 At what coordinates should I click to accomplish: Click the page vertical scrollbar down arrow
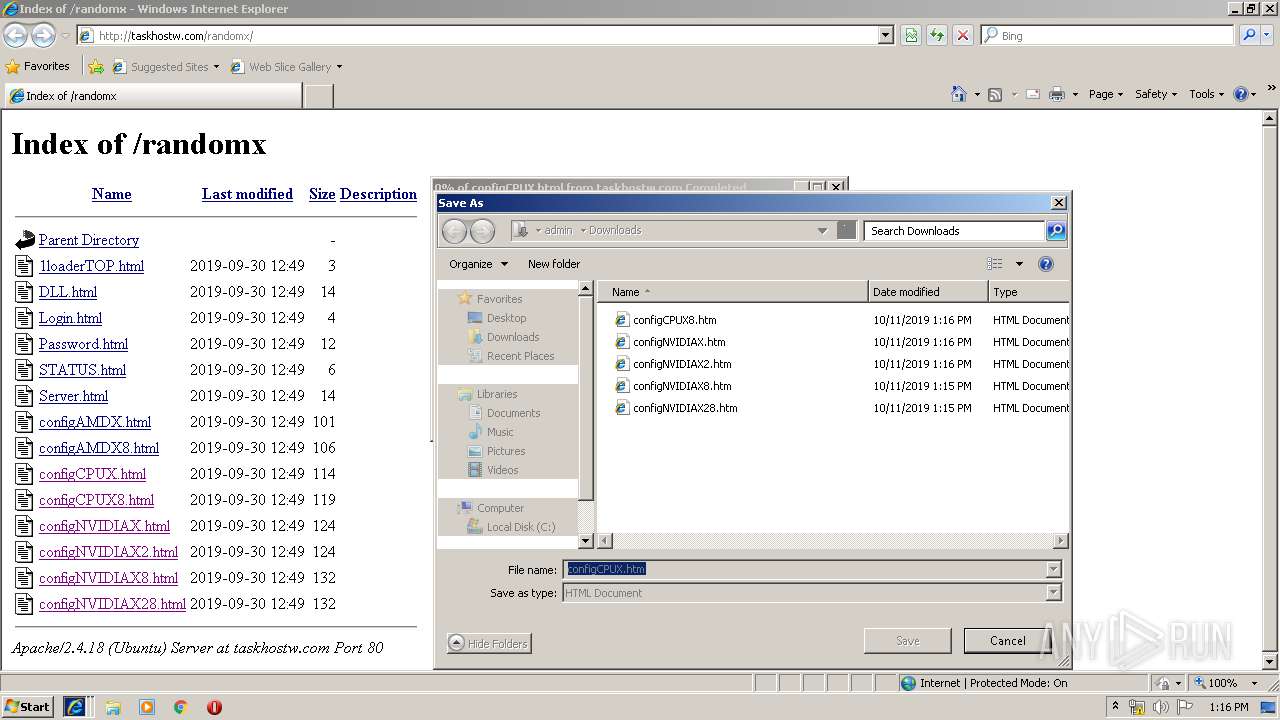point(1271,661)
